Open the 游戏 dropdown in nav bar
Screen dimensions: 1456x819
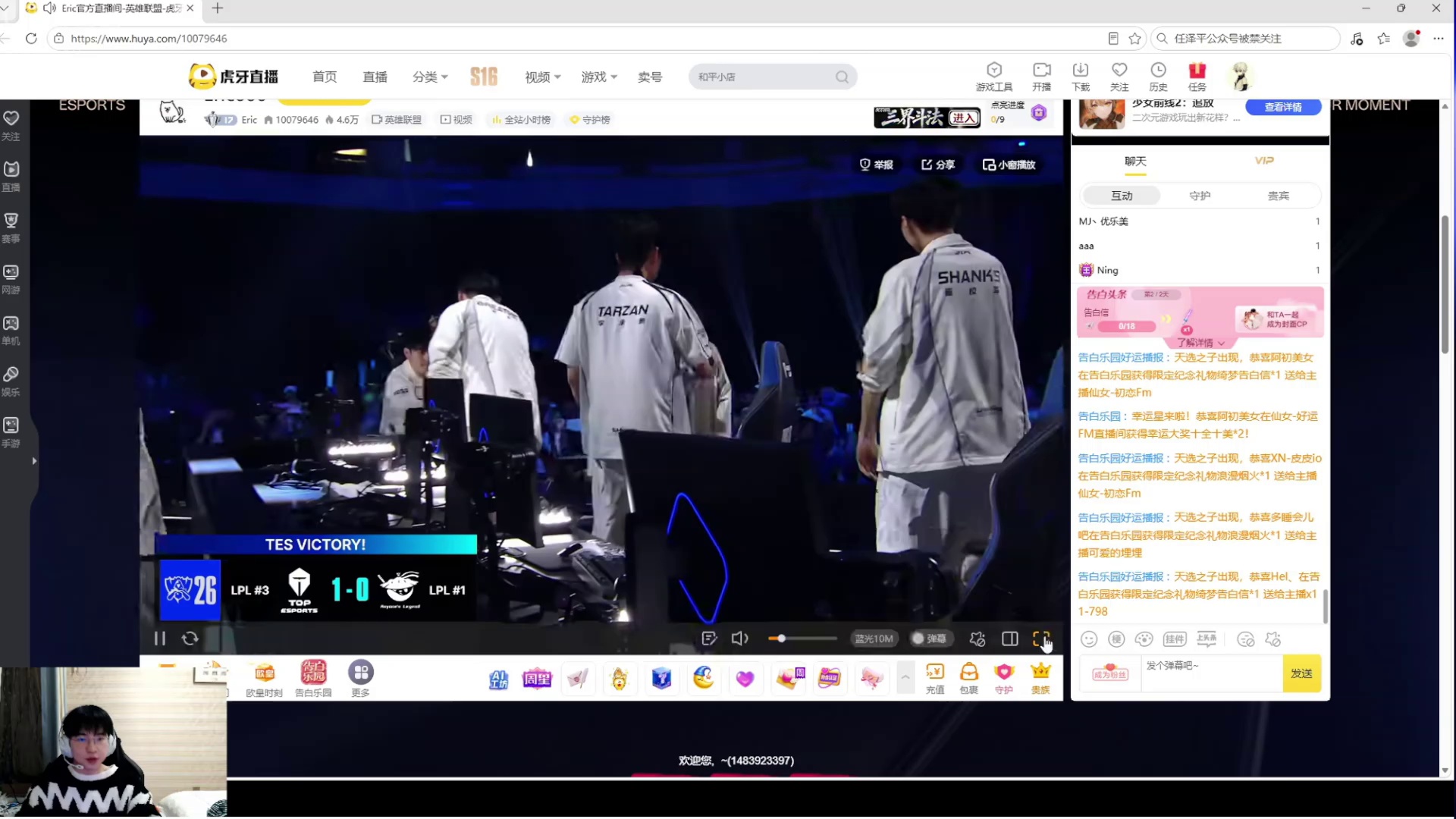click(599, 77)
